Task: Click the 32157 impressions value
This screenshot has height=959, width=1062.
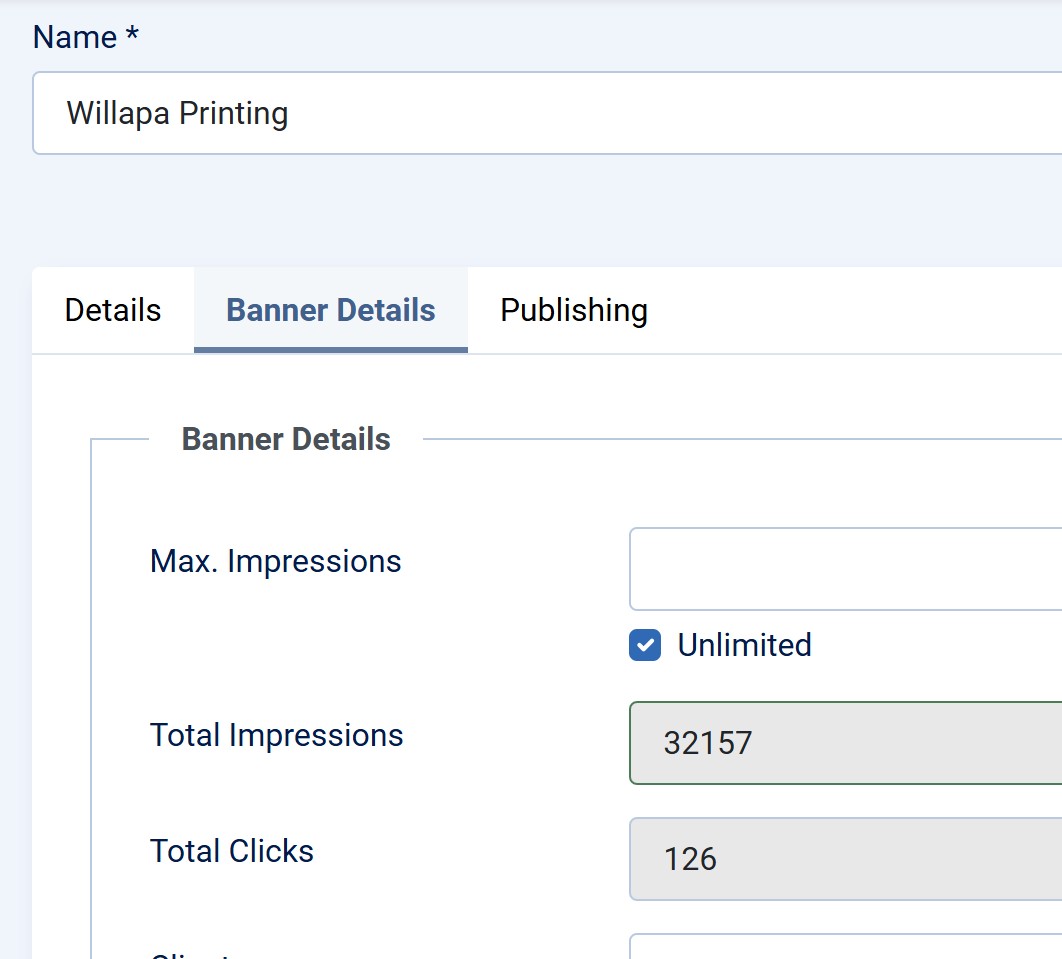Action: coord(708,743)
